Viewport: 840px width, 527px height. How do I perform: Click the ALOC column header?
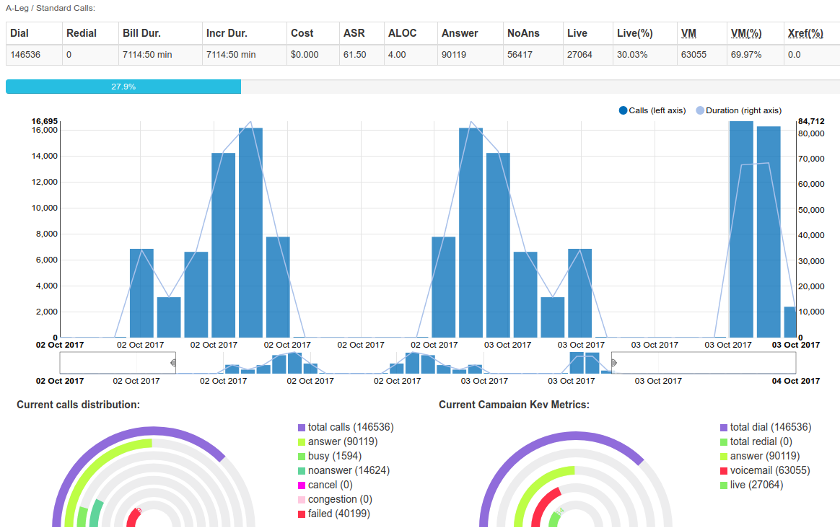click(x=411, y=33)
